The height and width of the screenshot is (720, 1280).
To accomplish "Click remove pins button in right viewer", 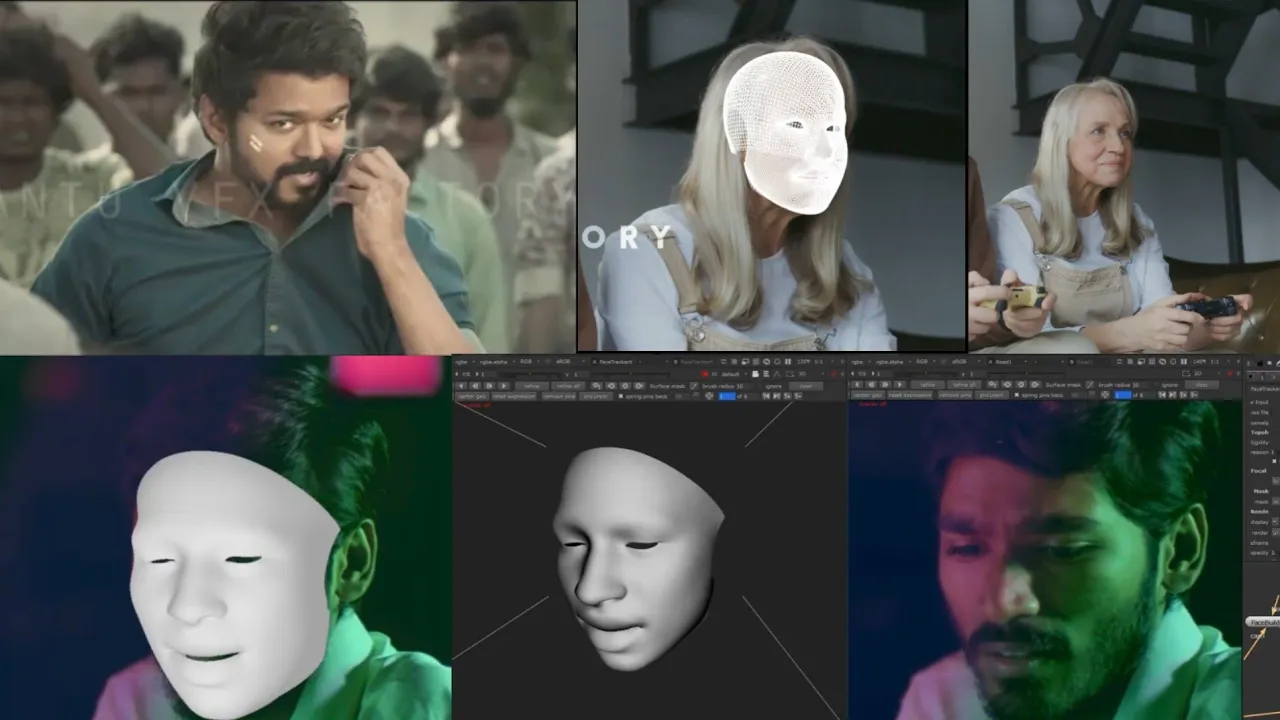I will tap(955, 396).
